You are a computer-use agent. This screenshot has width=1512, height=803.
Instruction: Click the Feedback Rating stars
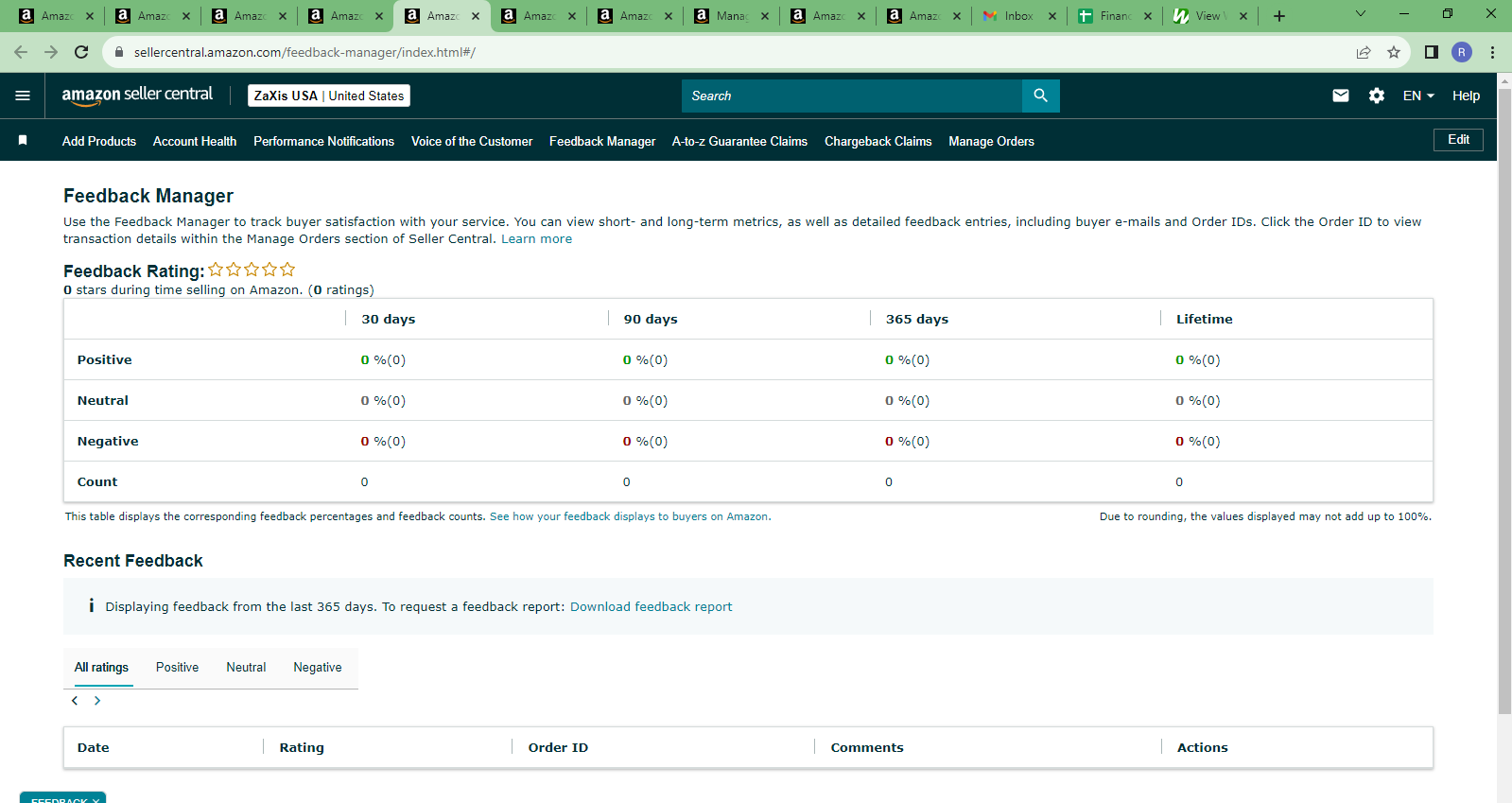(x=252, y=270)
